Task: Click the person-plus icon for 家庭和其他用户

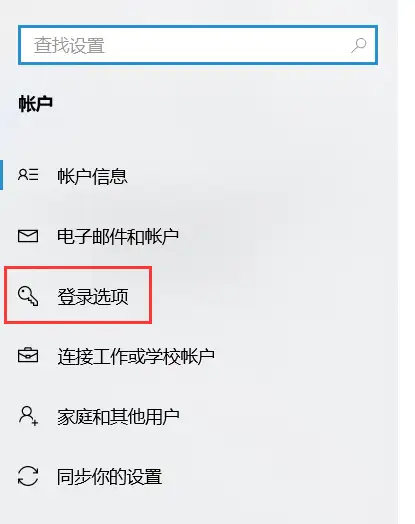Action: pos(28,416)
